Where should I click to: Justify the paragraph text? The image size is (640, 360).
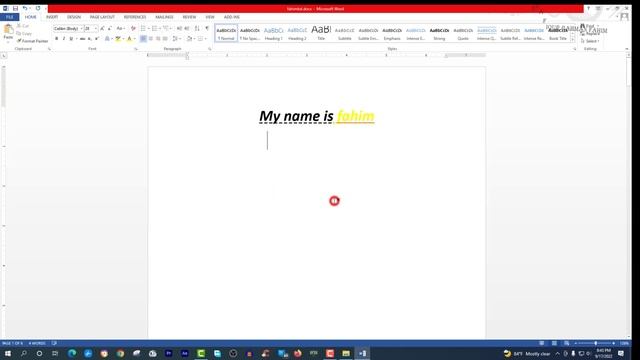coord(165,39)
